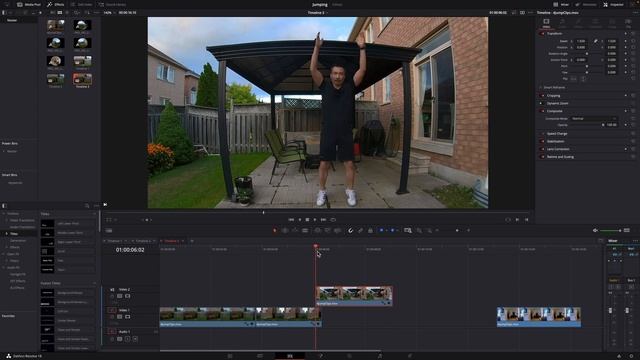Toggle the Inspector panel
The image size is (640, 360).
click(x=613, y=4)
